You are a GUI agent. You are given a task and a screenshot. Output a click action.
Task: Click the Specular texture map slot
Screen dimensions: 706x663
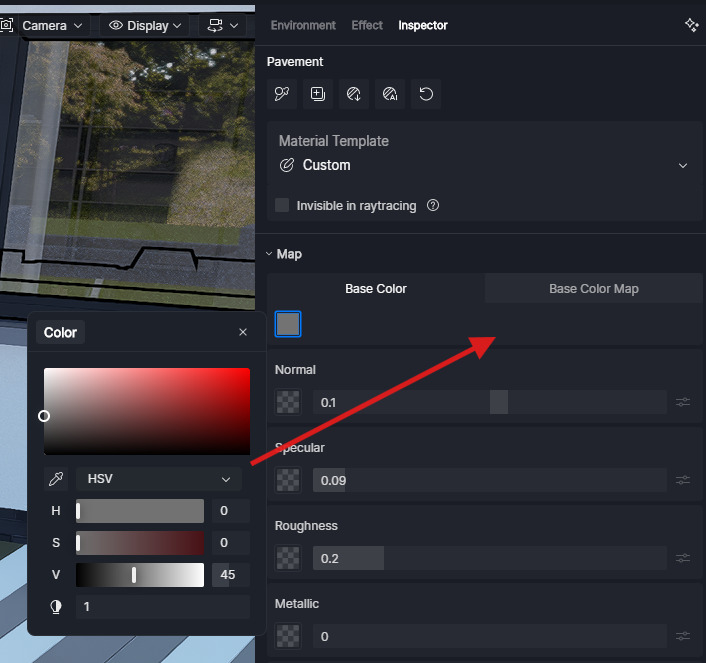click(288, 480)
